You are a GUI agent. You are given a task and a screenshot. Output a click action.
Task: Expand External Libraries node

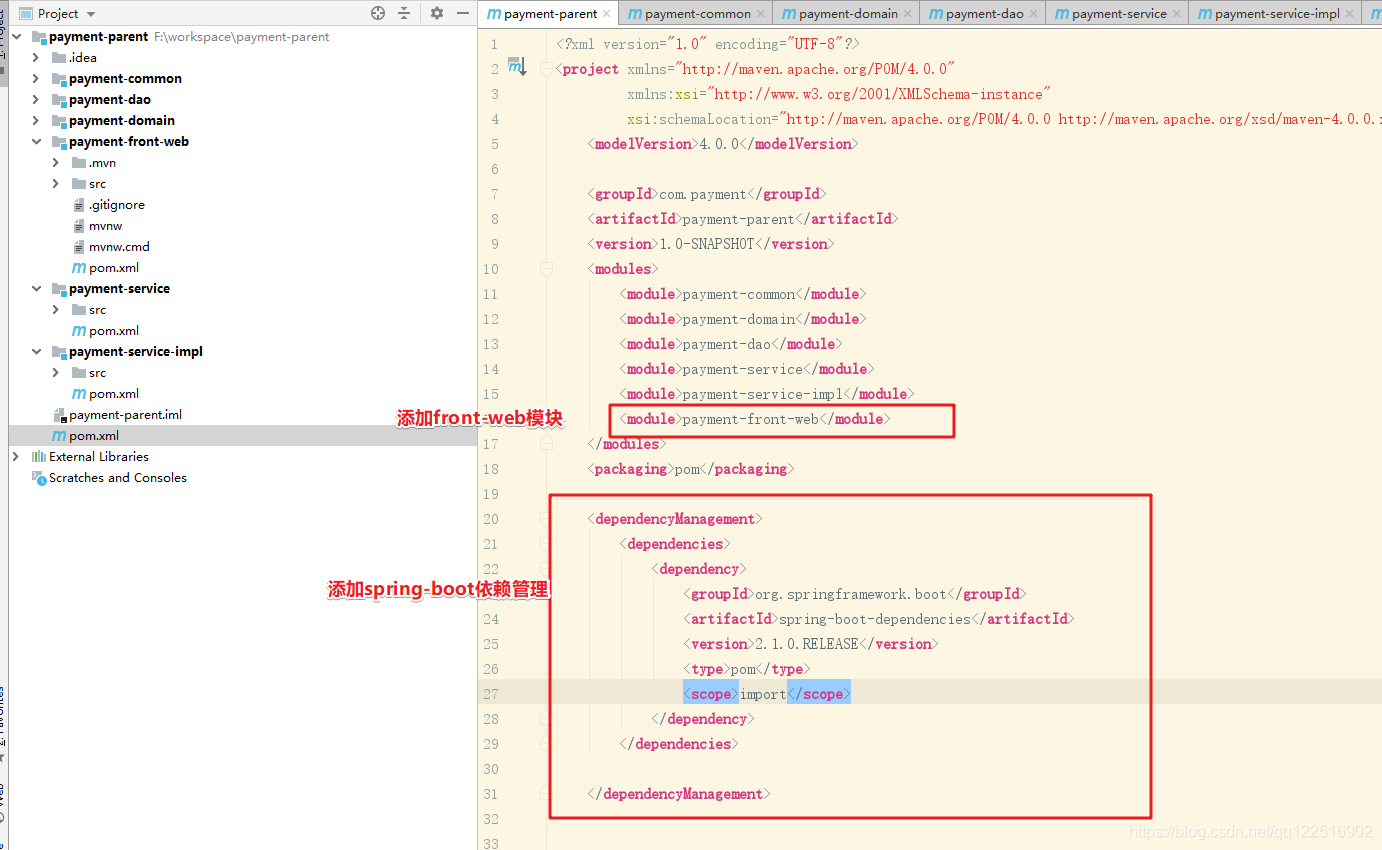point(16,457)
